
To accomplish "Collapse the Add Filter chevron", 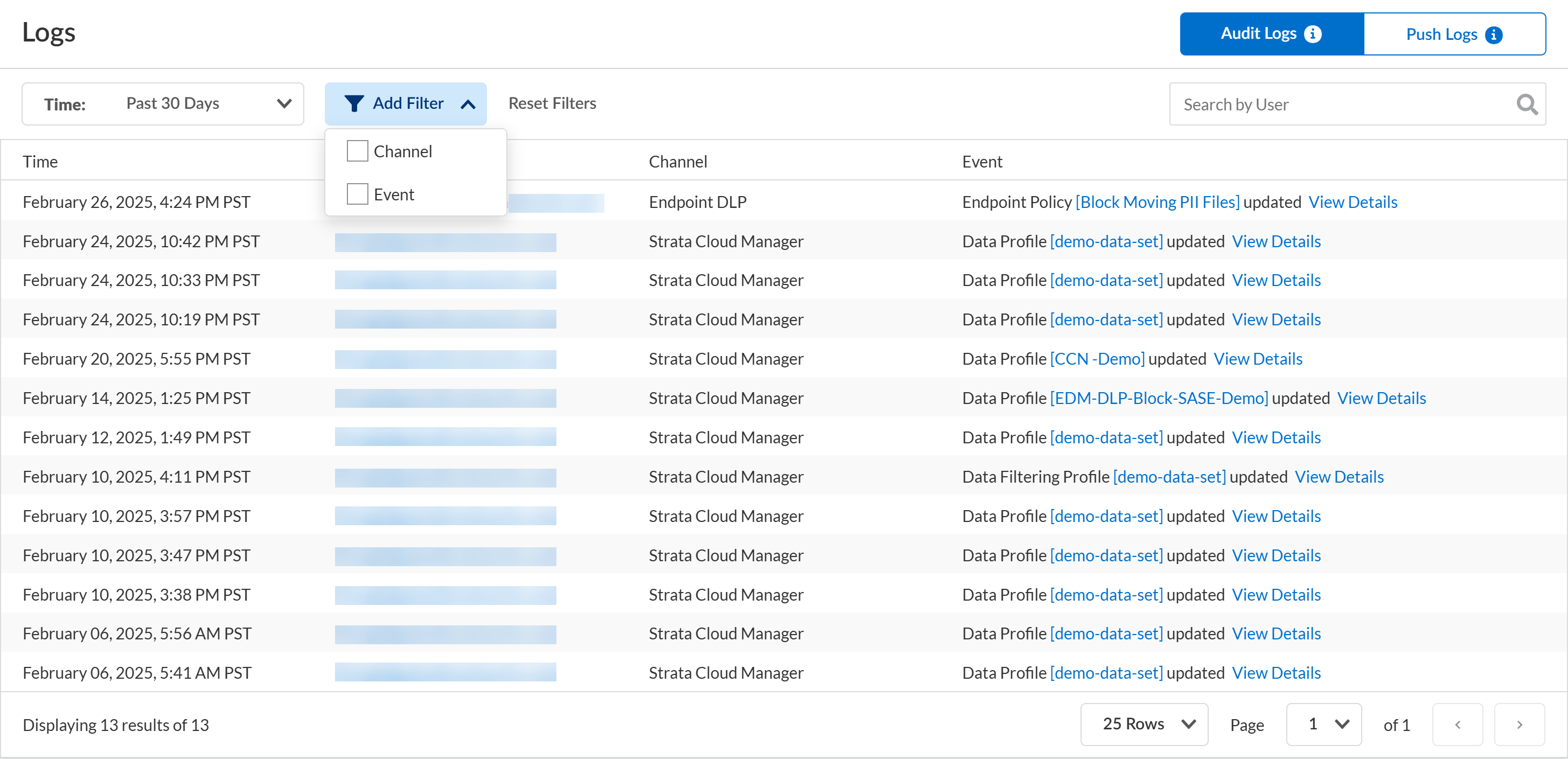I will tap(468, 104).
